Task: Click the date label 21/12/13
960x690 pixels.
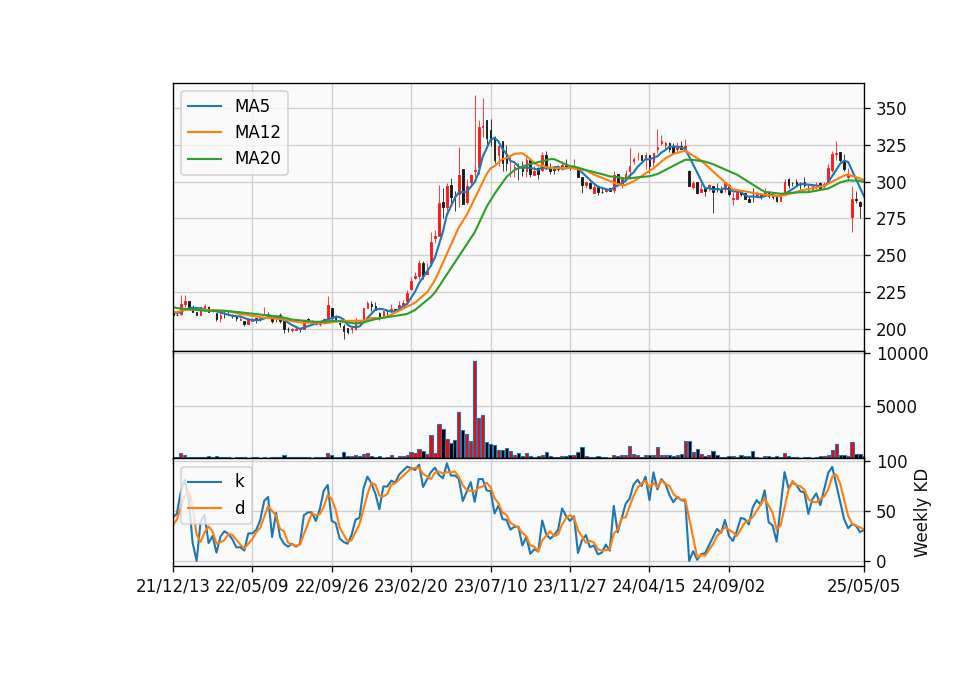Action: click(173, 587)
